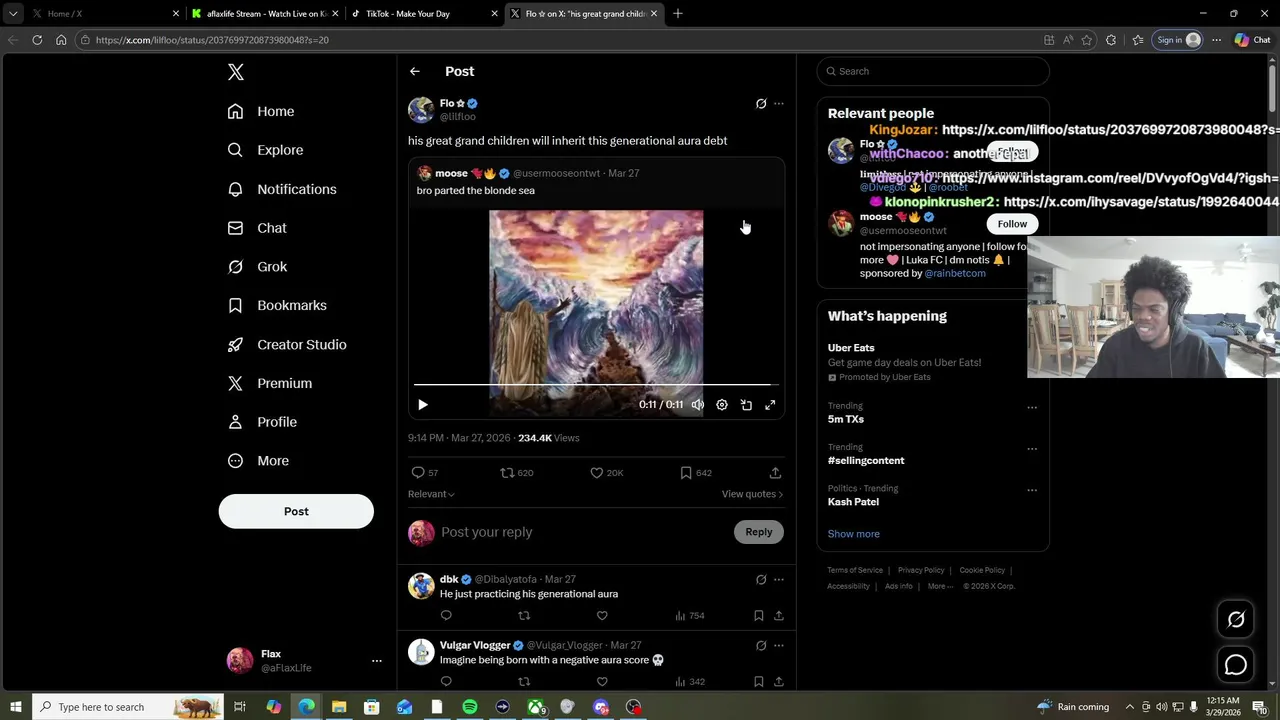Open Bookmarks page
Screen dimensions: 1280x720
point(277,305)
